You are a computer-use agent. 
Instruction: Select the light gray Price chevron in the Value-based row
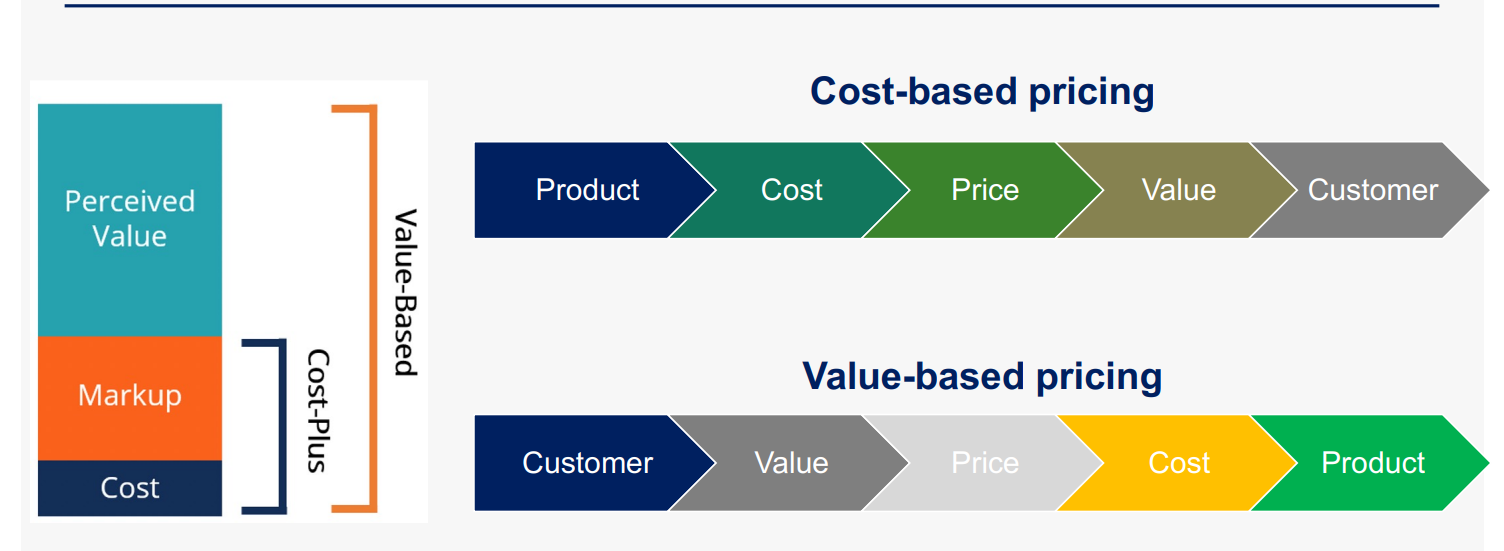(x=985, y=463)
